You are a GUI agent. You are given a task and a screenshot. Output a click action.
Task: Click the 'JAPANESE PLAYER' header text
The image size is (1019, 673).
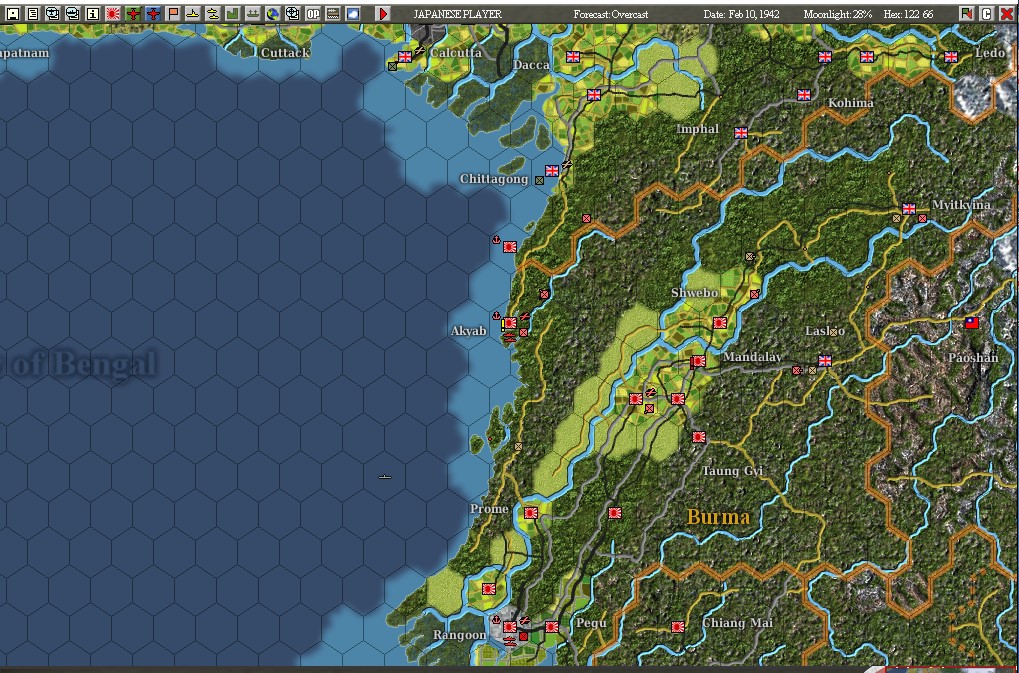pyautogui.click(x=458, y=14)
